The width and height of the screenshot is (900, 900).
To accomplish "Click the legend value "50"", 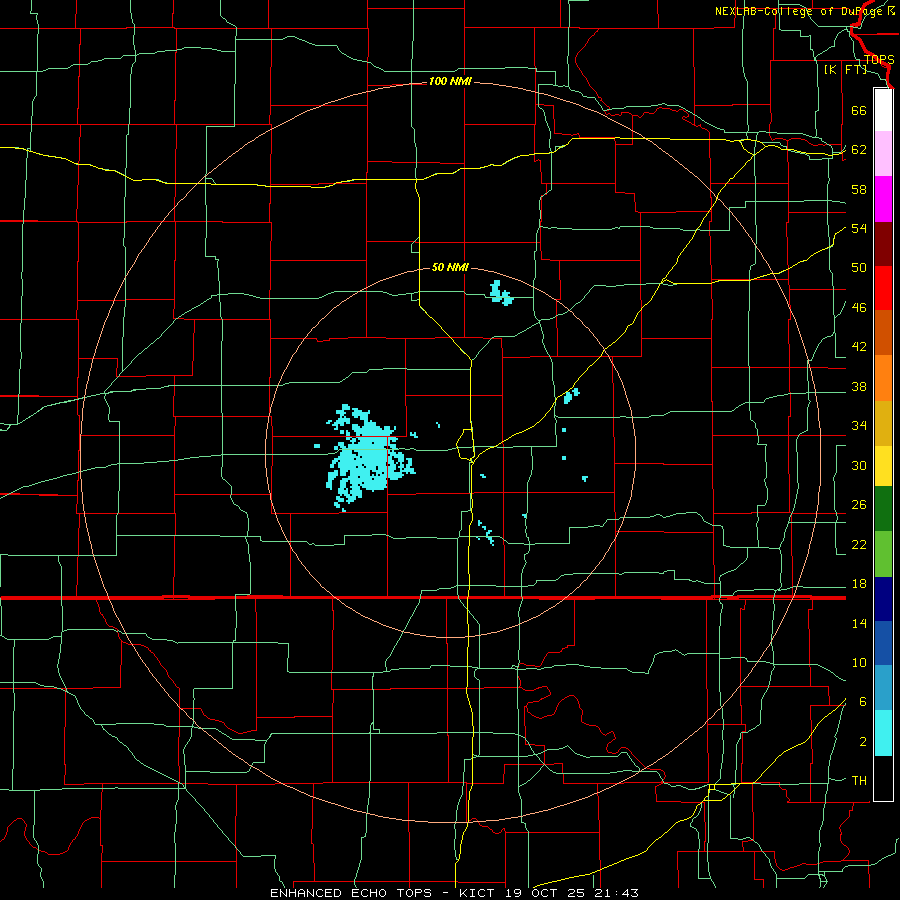I will [859, 268].
